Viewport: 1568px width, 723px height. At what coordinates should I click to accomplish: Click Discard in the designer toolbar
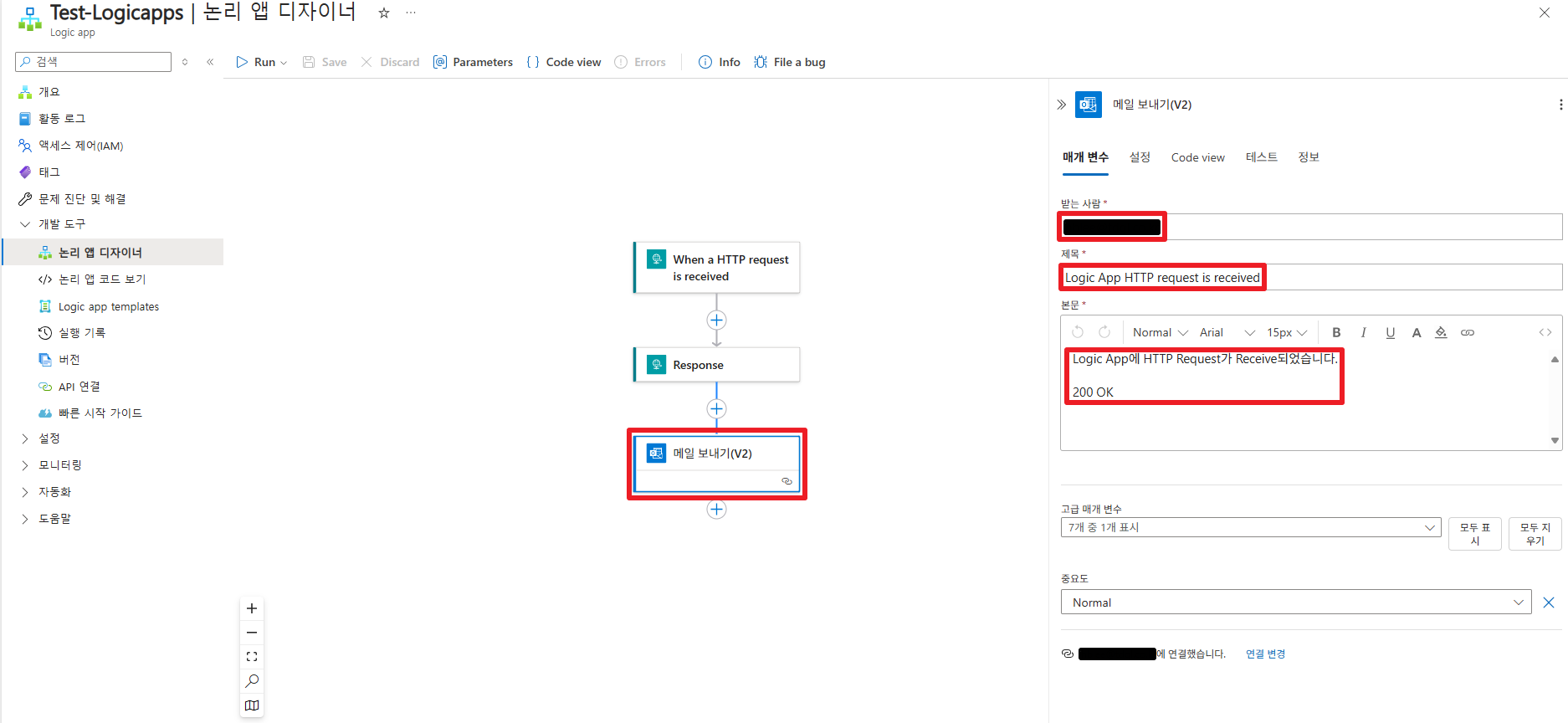point(390,62)
